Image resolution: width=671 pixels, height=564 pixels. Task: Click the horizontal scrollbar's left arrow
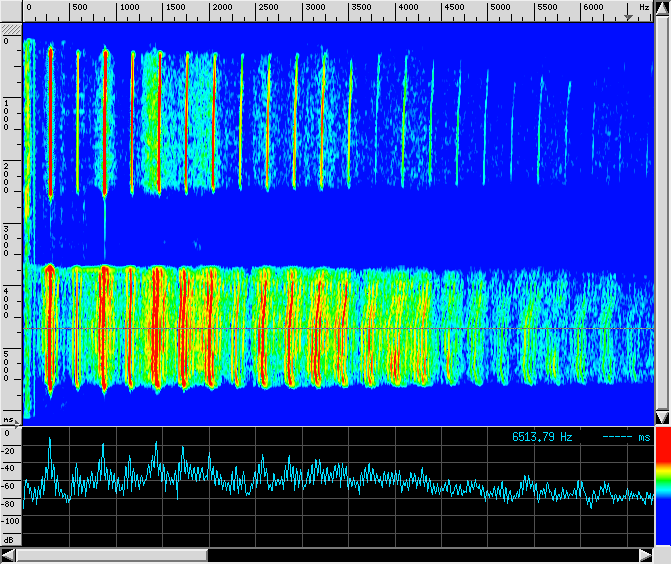point(8,555)
